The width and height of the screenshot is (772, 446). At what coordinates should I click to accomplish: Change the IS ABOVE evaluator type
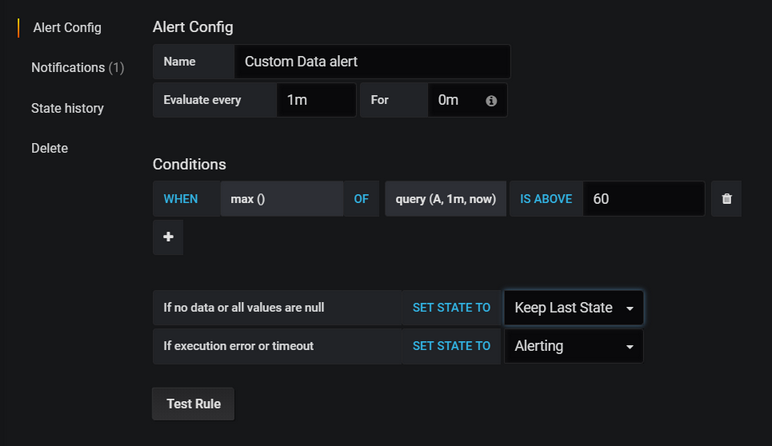click(546, 199)
